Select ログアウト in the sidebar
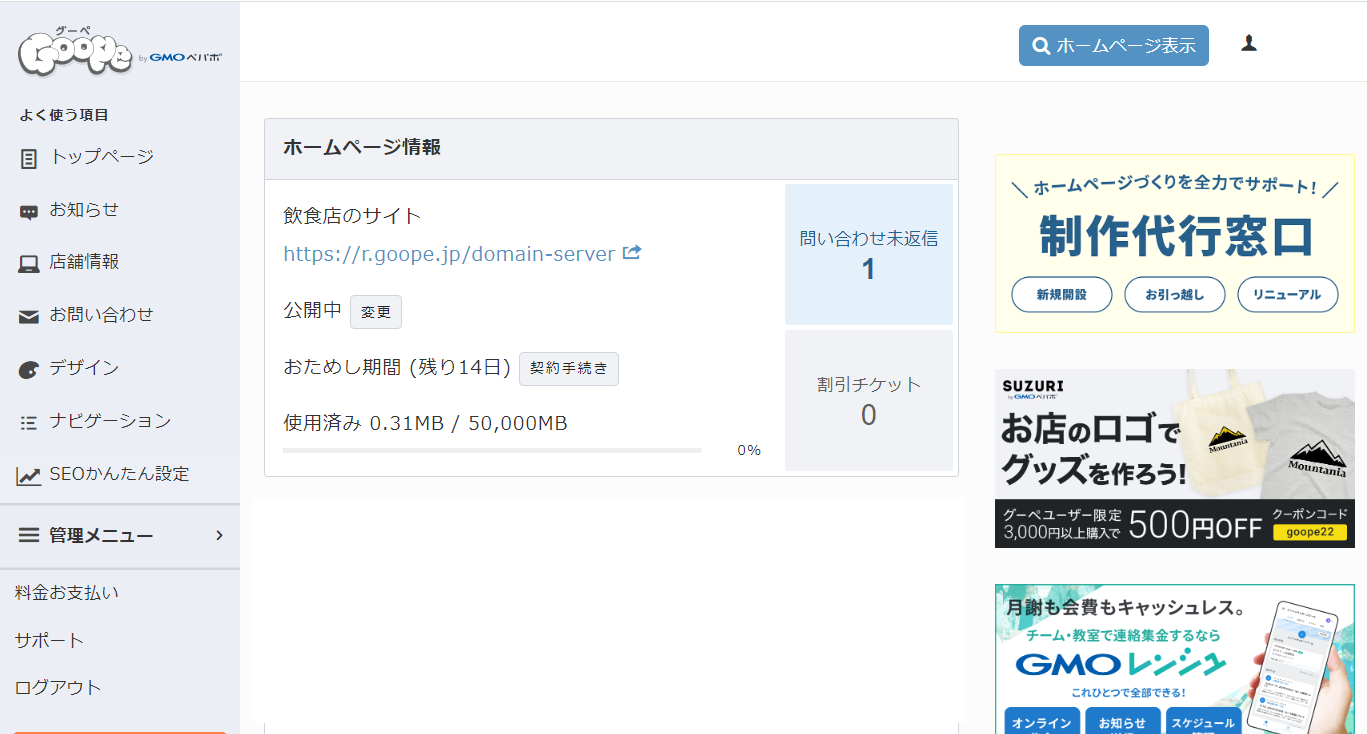 pyautogui.click(x=58, y=687)
